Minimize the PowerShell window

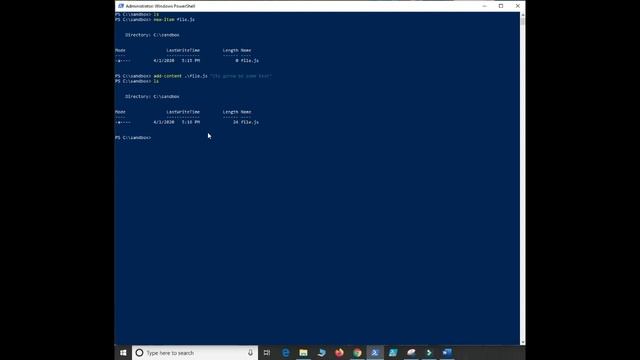[x=484, y=6]
